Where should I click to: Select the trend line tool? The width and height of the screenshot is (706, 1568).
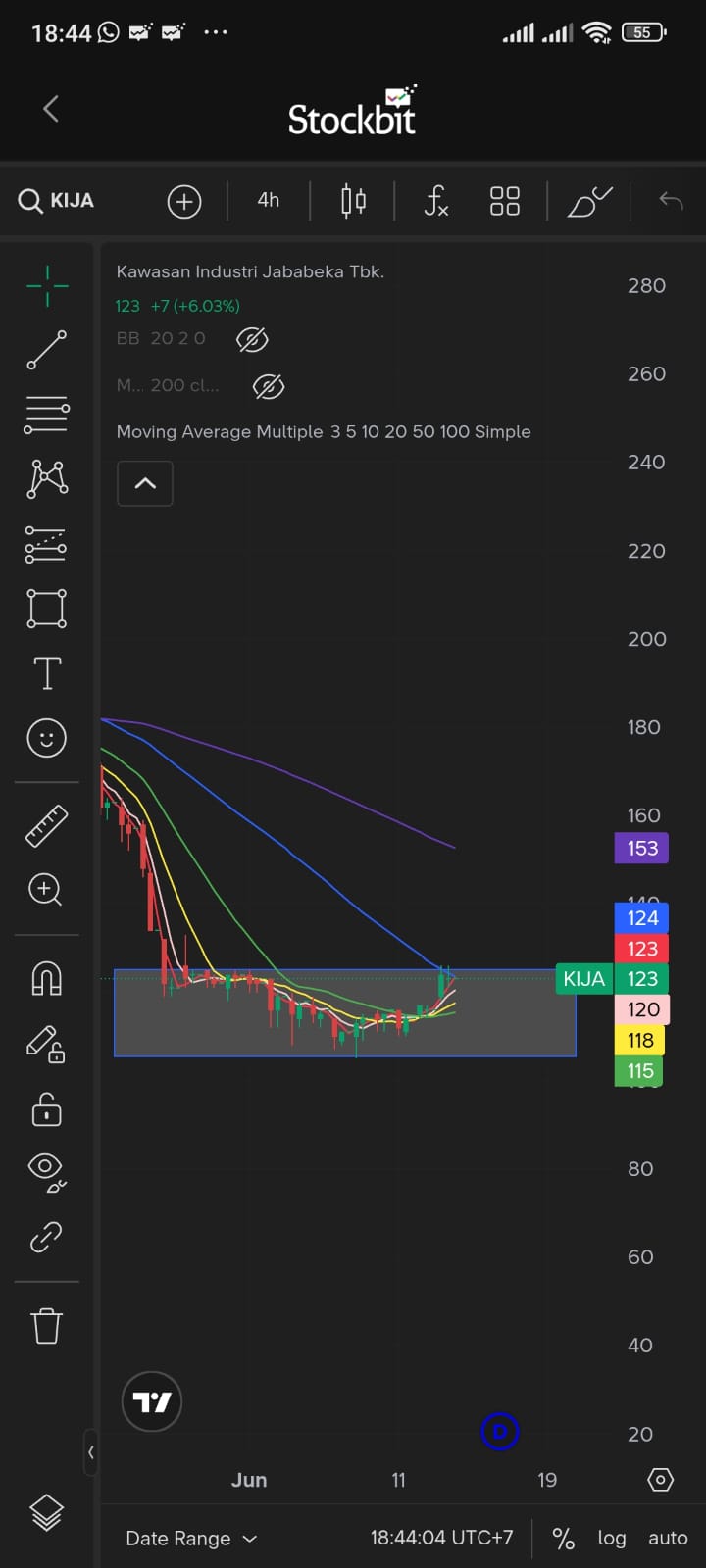click(x=47, y=350)
